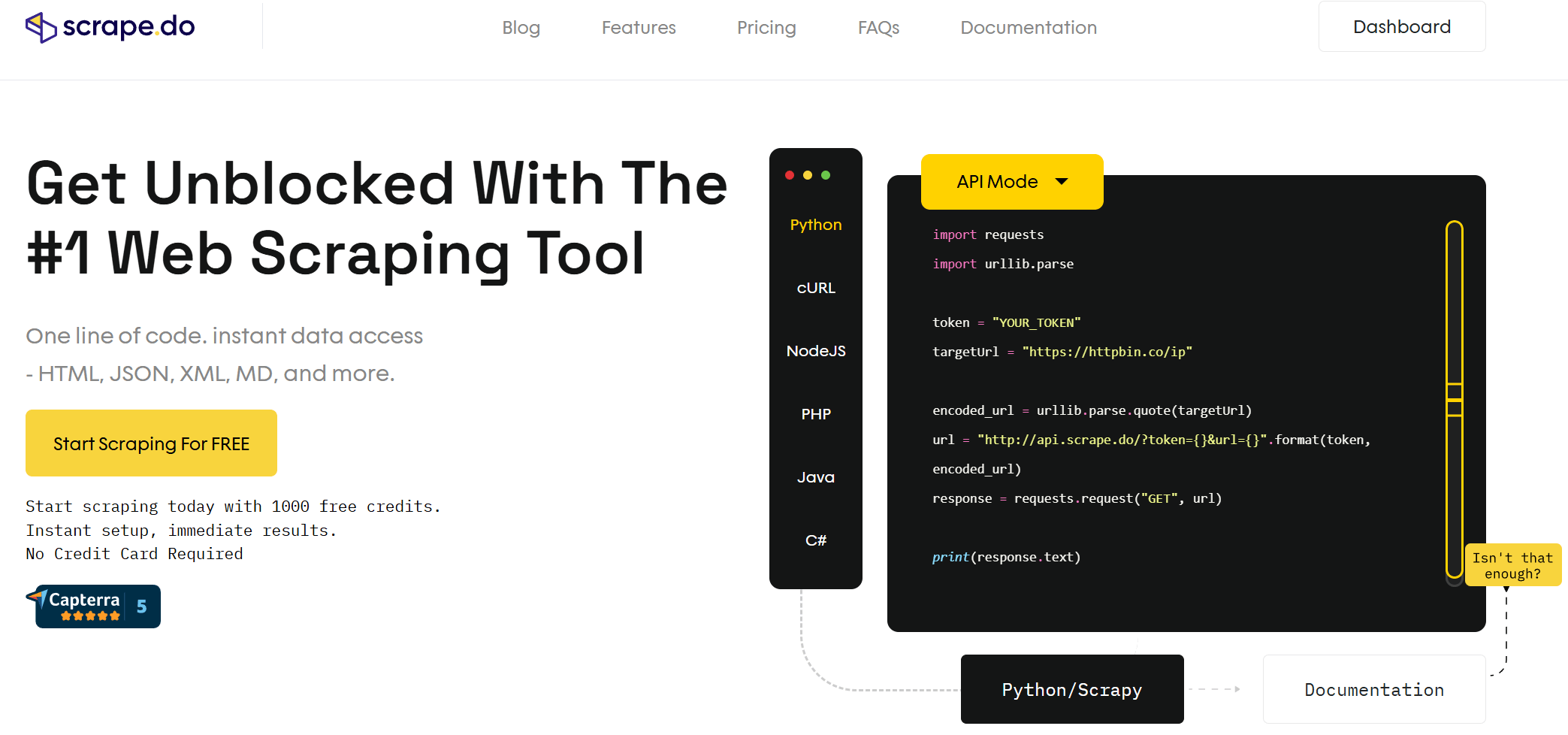Click the "import requests" code line
The height and width of the screenshot is (735, 1568).
[988, 234]
